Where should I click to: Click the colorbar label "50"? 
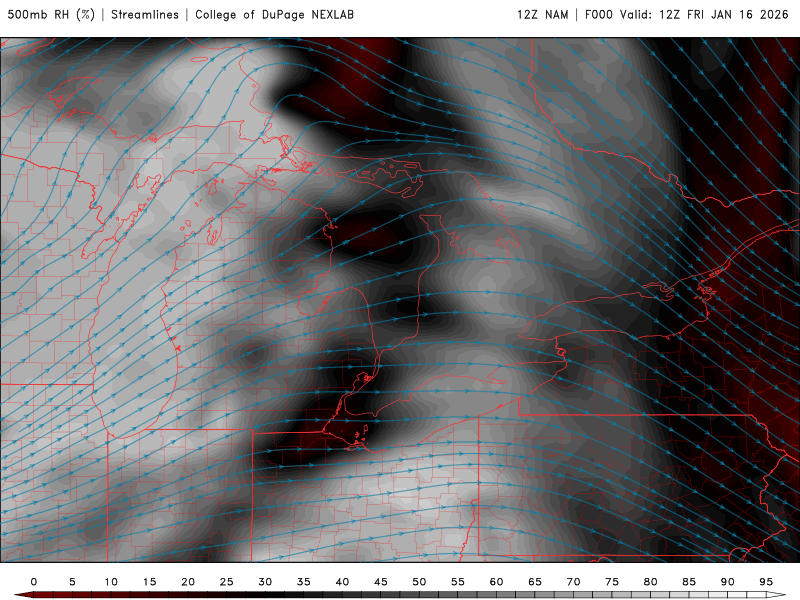click(x=419, y=582)
